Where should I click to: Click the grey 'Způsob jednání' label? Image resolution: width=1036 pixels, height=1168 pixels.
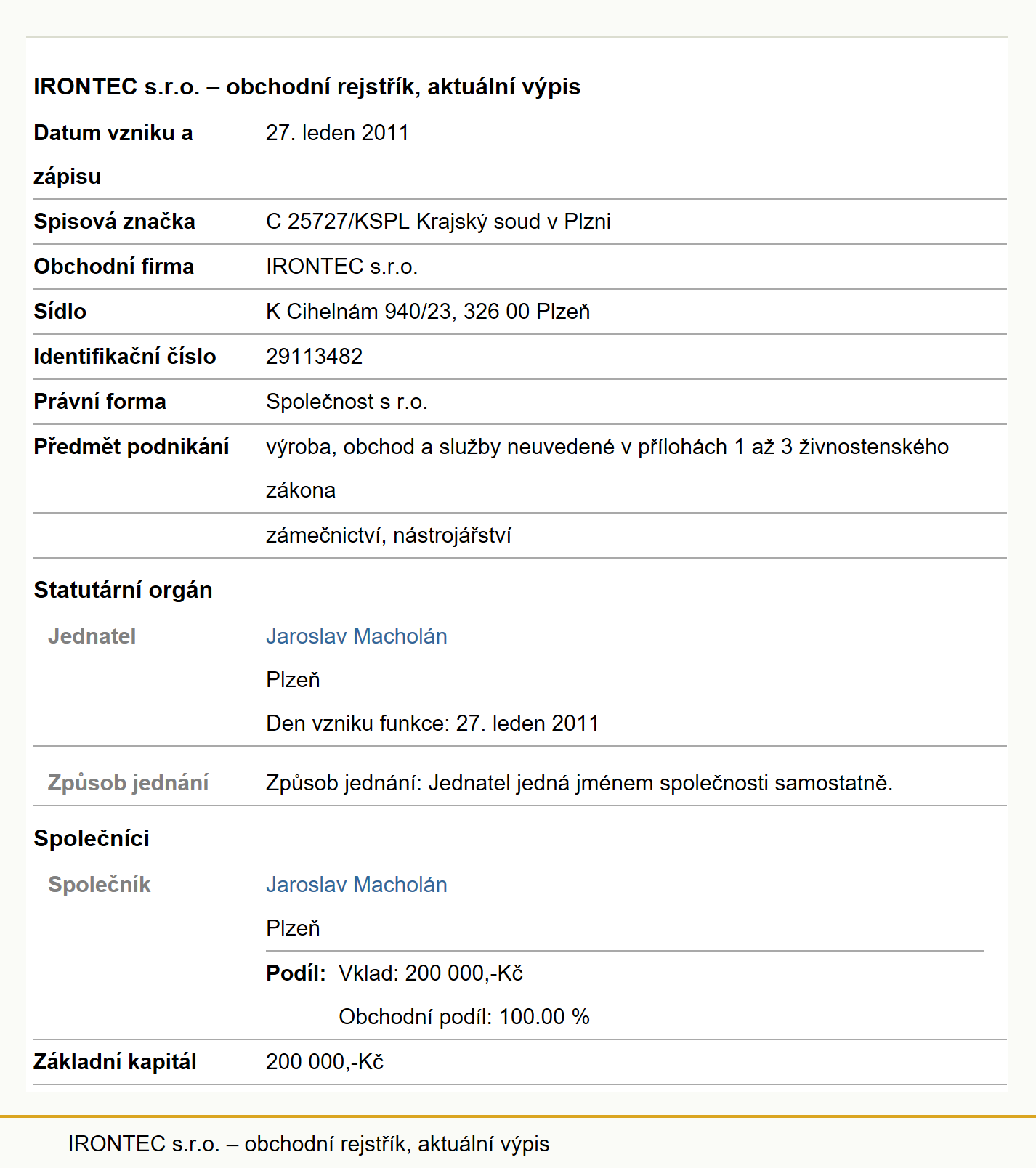click(128, 783)
